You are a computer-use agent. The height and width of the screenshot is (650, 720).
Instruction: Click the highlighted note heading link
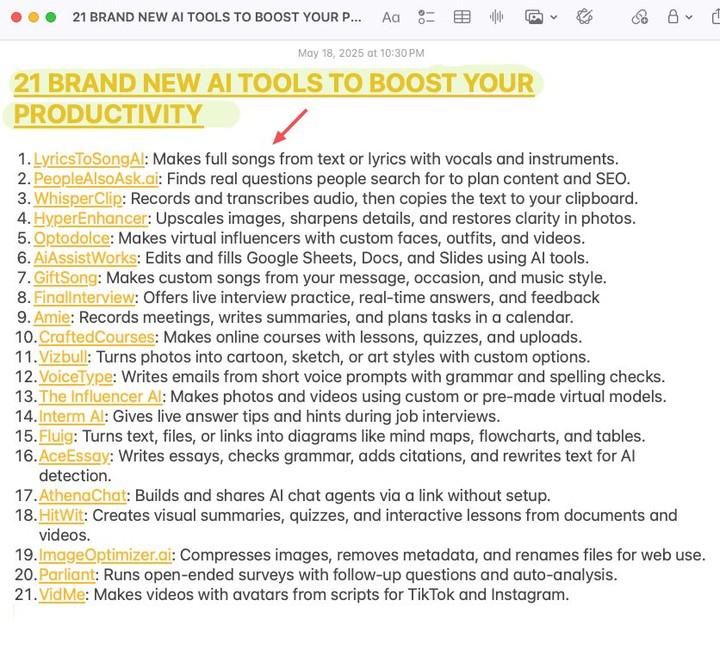(x=272, y=83)
